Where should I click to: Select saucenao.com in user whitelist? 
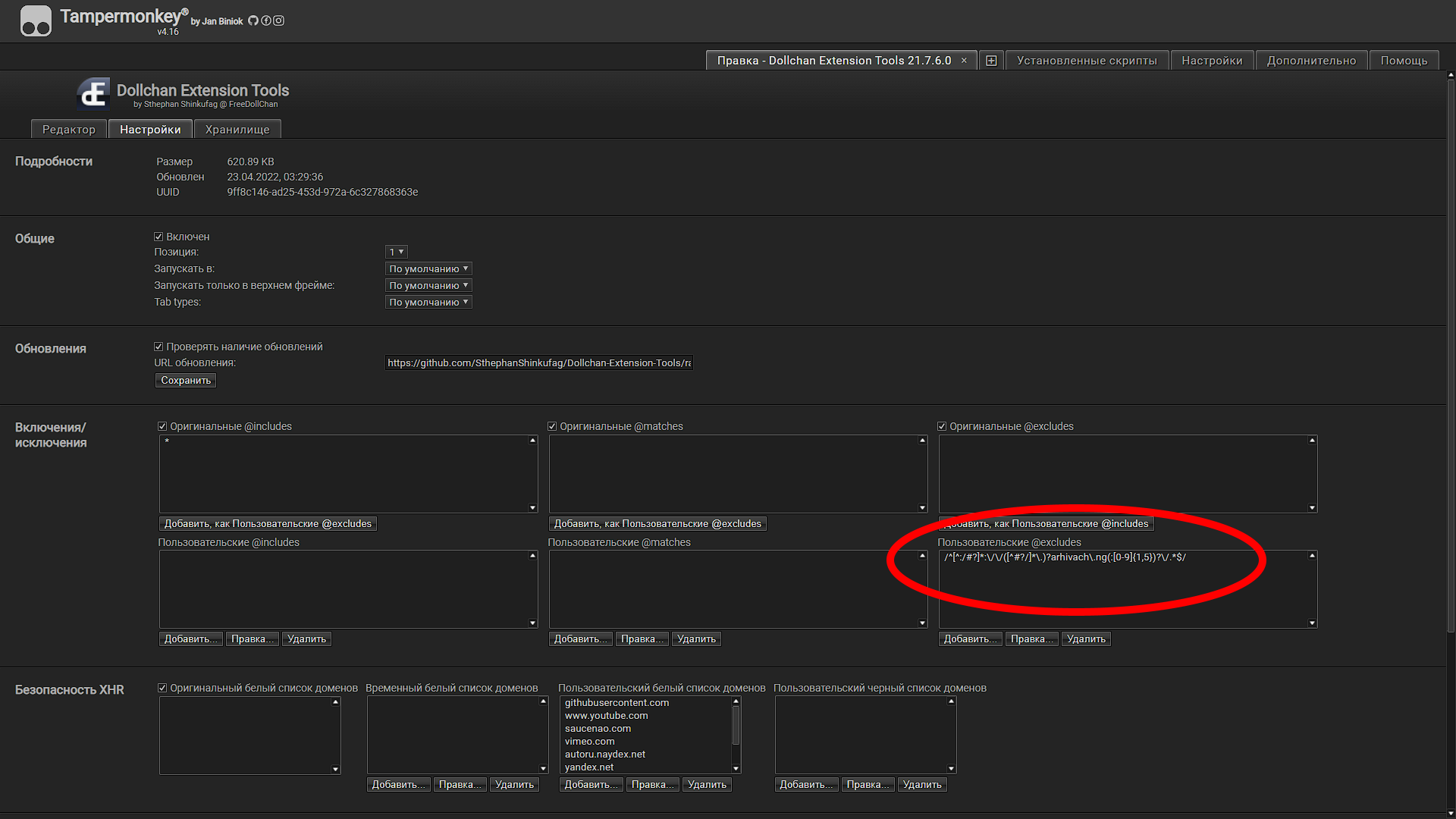pyautogui.click(x=598, y=728)
